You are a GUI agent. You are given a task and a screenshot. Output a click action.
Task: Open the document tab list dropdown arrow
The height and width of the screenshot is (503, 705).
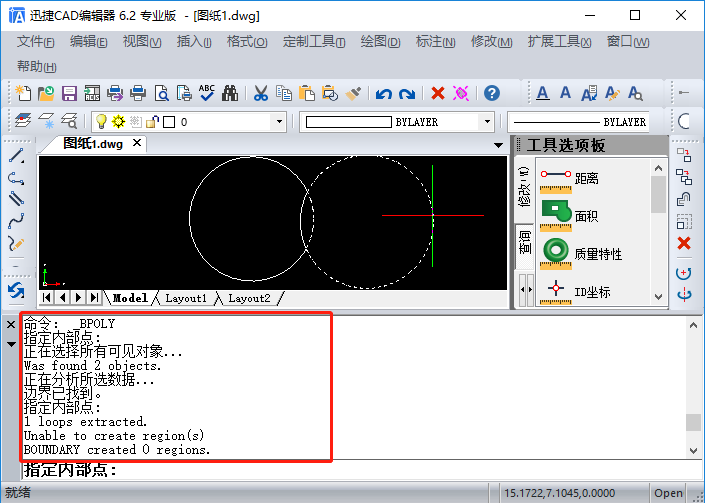click(x=498, y=145)
